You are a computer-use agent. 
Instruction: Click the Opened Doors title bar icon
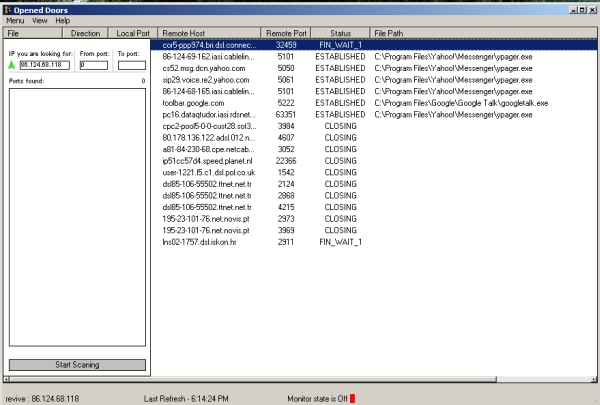(x=7, y=7)
